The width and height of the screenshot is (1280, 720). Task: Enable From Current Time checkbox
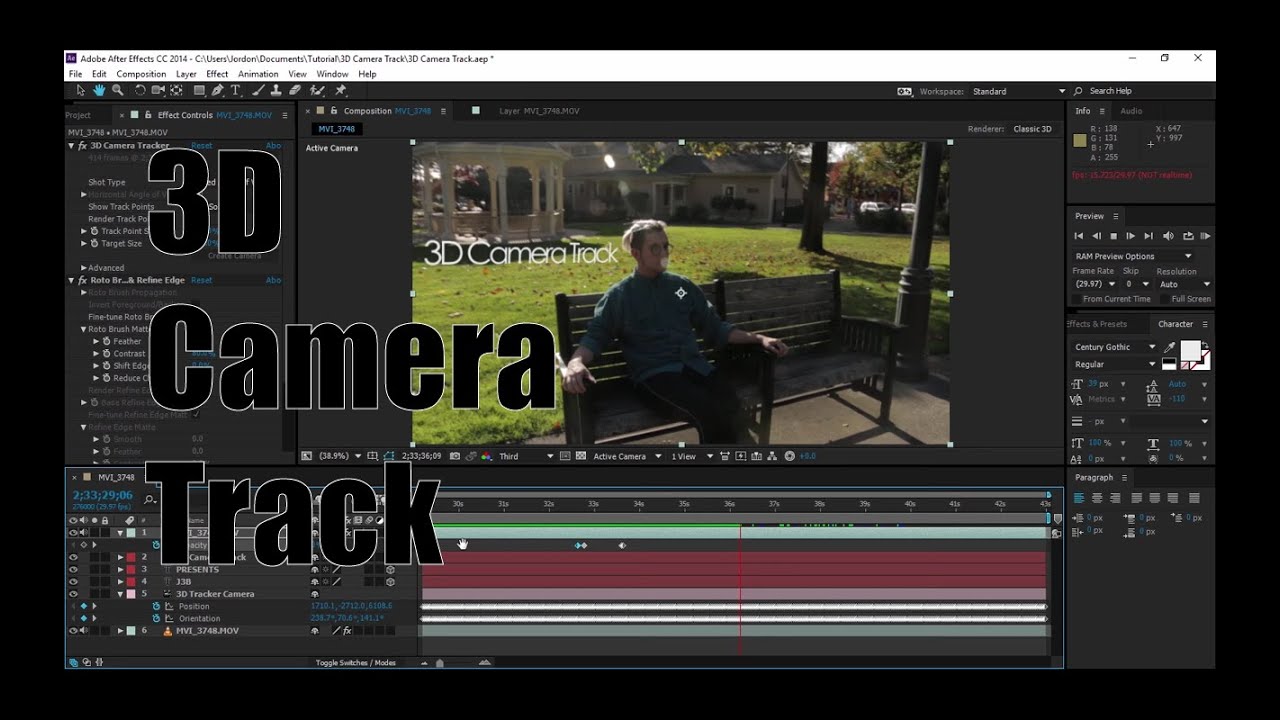pos(1078,299)
